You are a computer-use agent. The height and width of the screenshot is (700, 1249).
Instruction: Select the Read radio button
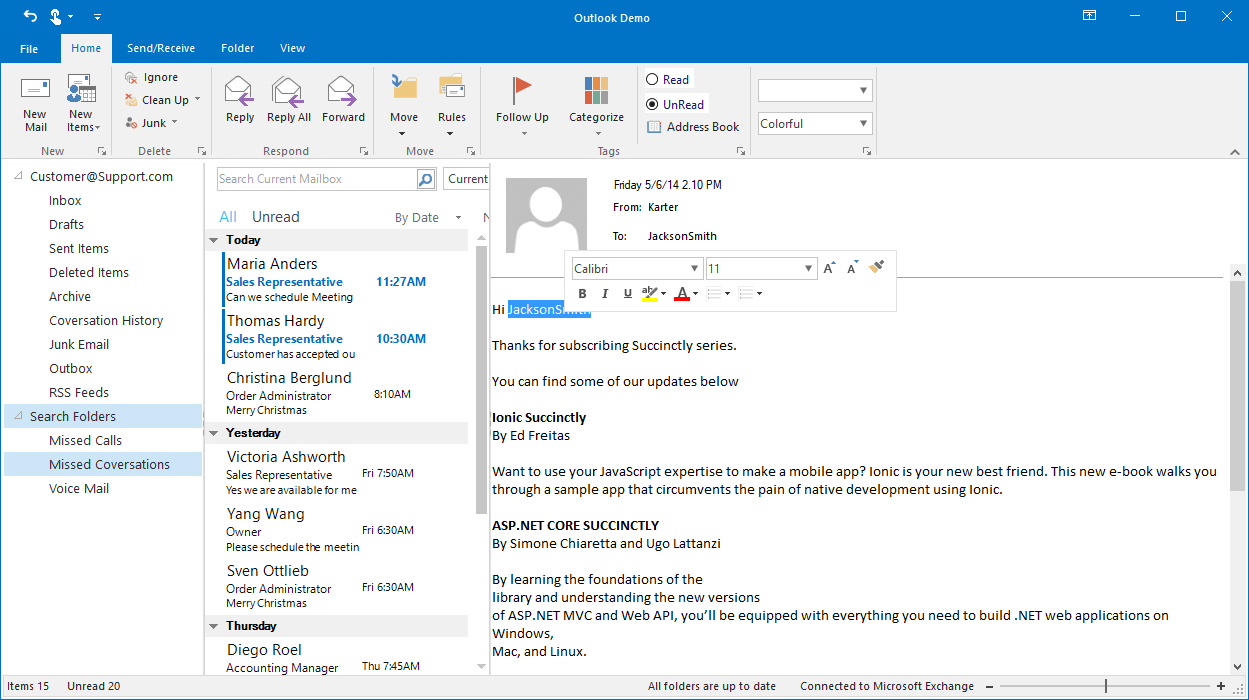[653, 79]
